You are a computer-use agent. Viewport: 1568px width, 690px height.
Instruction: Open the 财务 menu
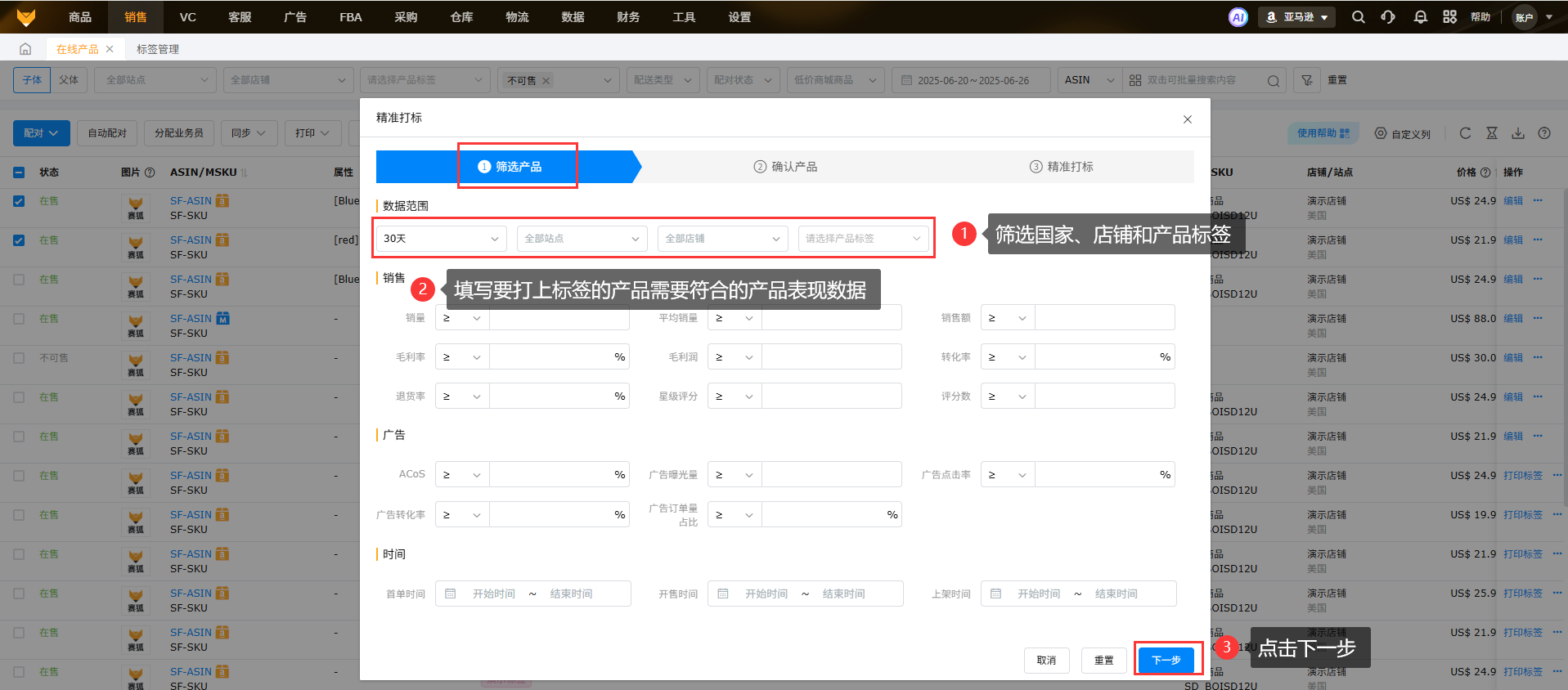628,17
